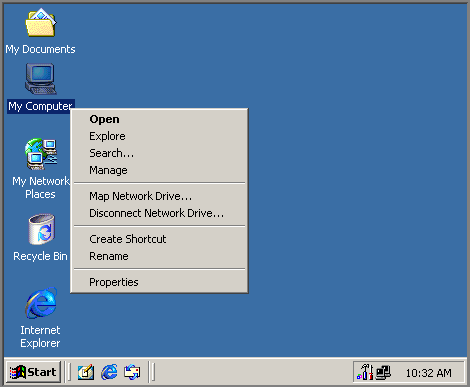
Task: Click the first system tray icon
Action: 365,372
